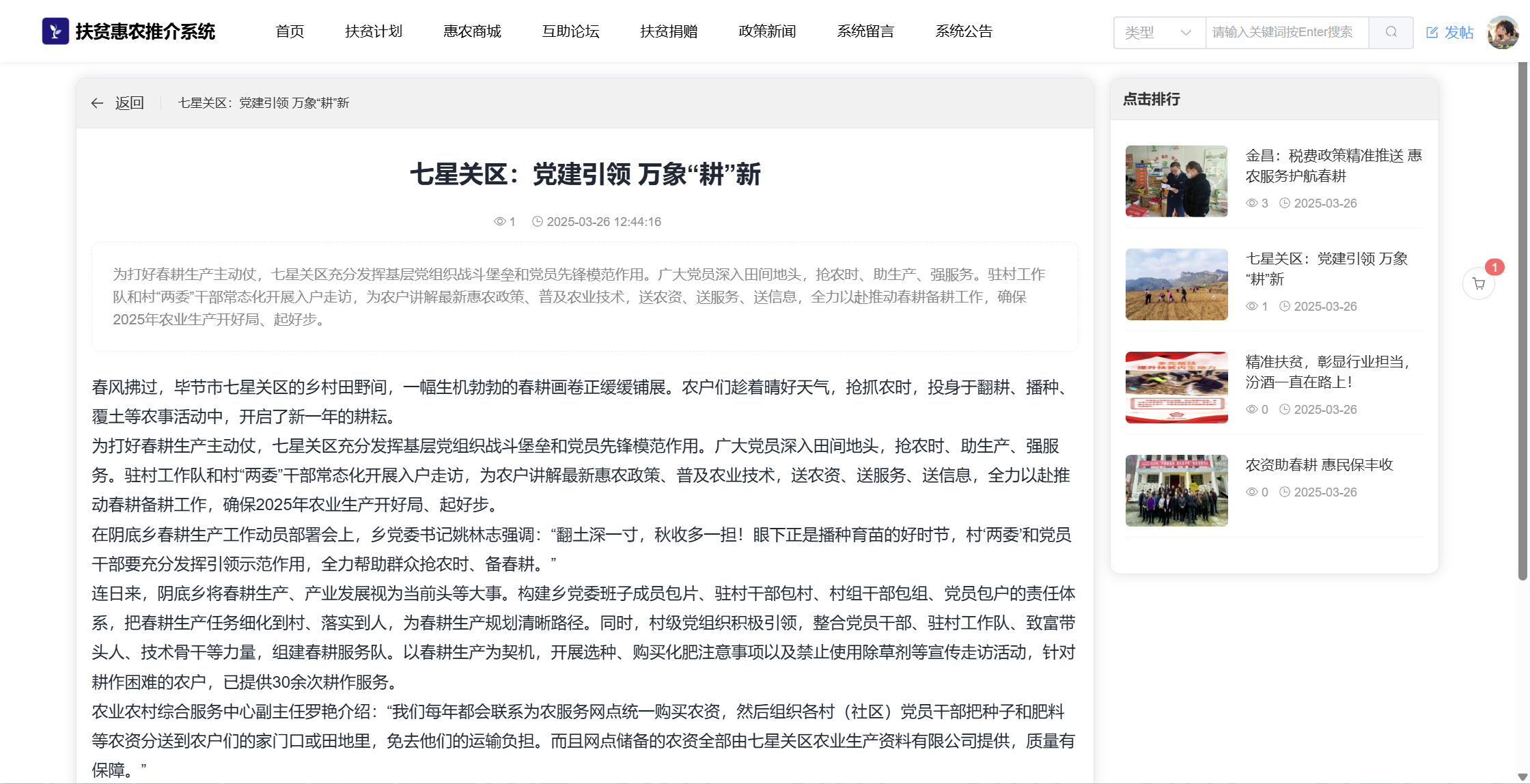1530x784 pixels.
Task: Click the article timestamp clock icon
Action: tap(538, 221)
